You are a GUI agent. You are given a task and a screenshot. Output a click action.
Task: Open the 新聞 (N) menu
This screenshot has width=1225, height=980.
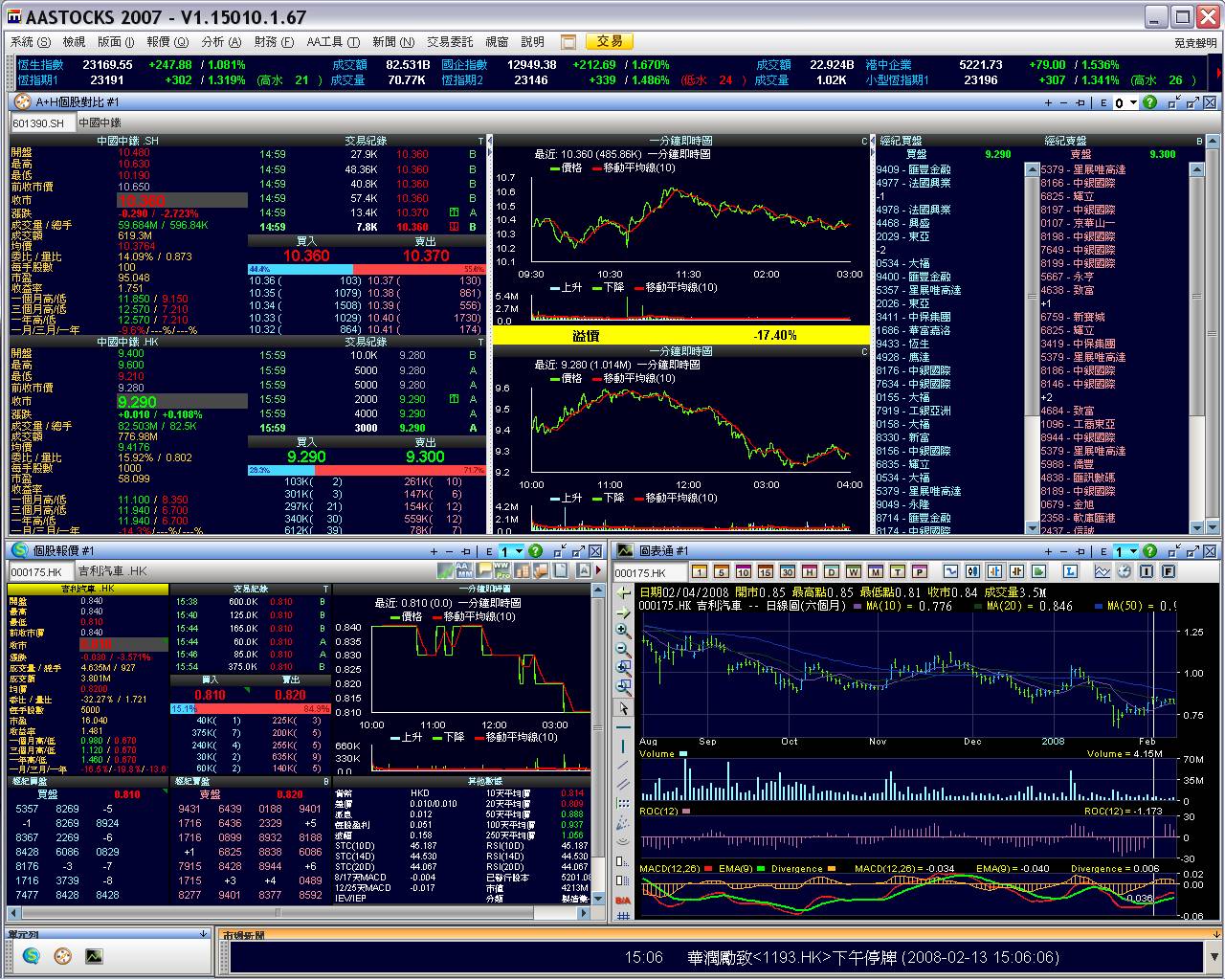click(393, 42)
